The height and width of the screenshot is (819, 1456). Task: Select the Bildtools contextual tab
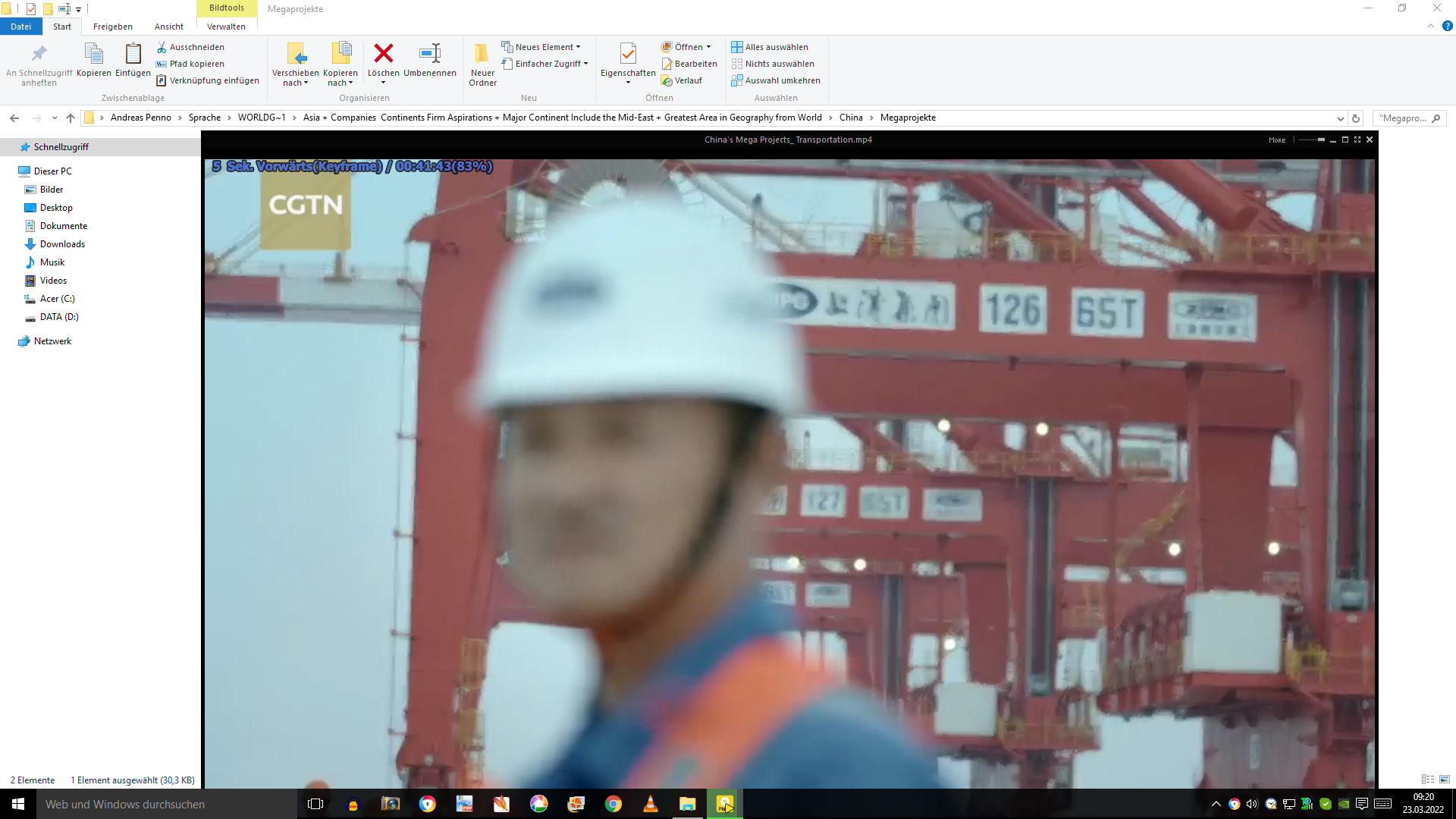[227, 8]
